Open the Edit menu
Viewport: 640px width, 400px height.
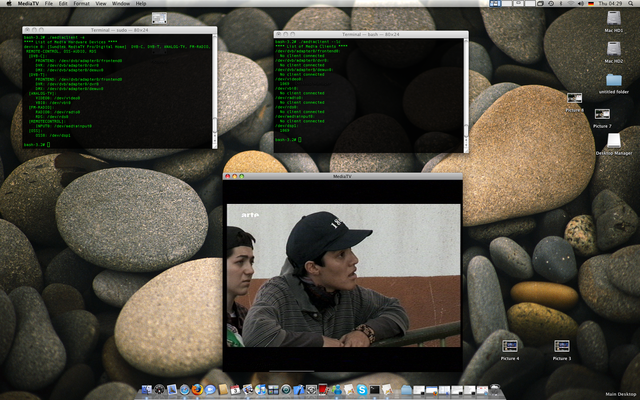(63, 3)
